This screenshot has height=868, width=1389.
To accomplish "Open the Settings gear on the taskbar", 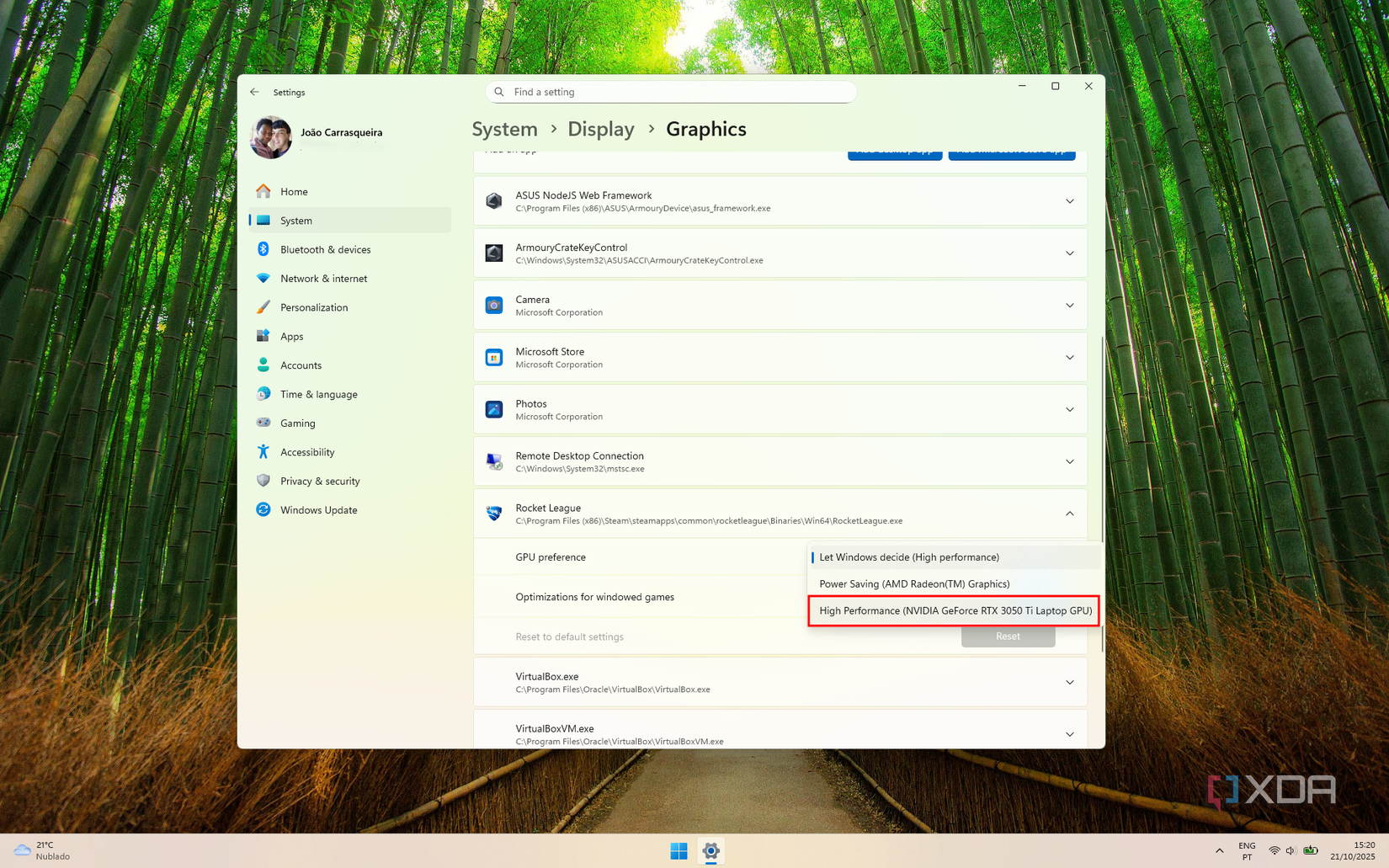I will point(711,851).
